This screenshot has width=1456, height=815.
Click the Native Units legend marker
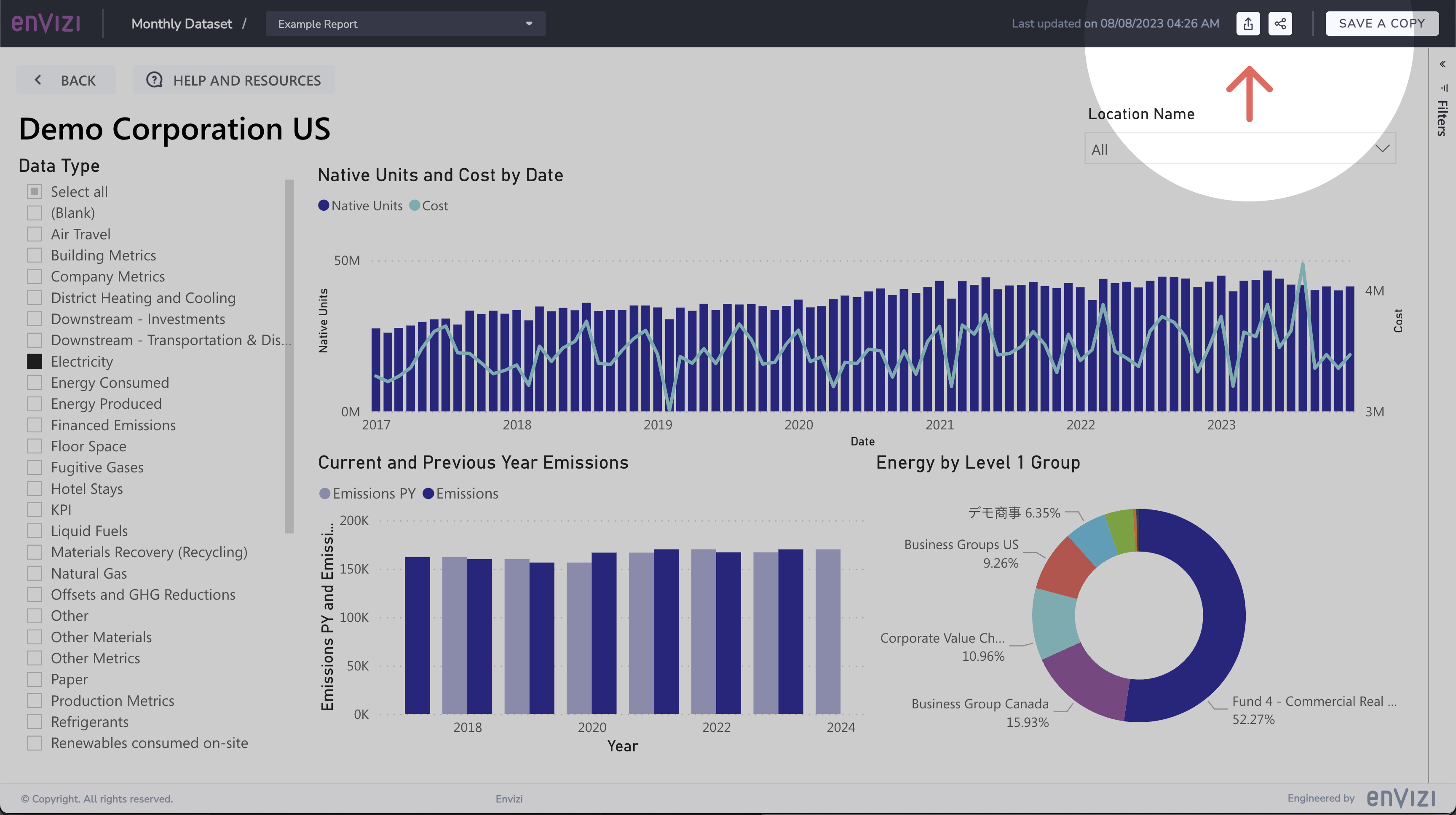click(x=323, y=206)
